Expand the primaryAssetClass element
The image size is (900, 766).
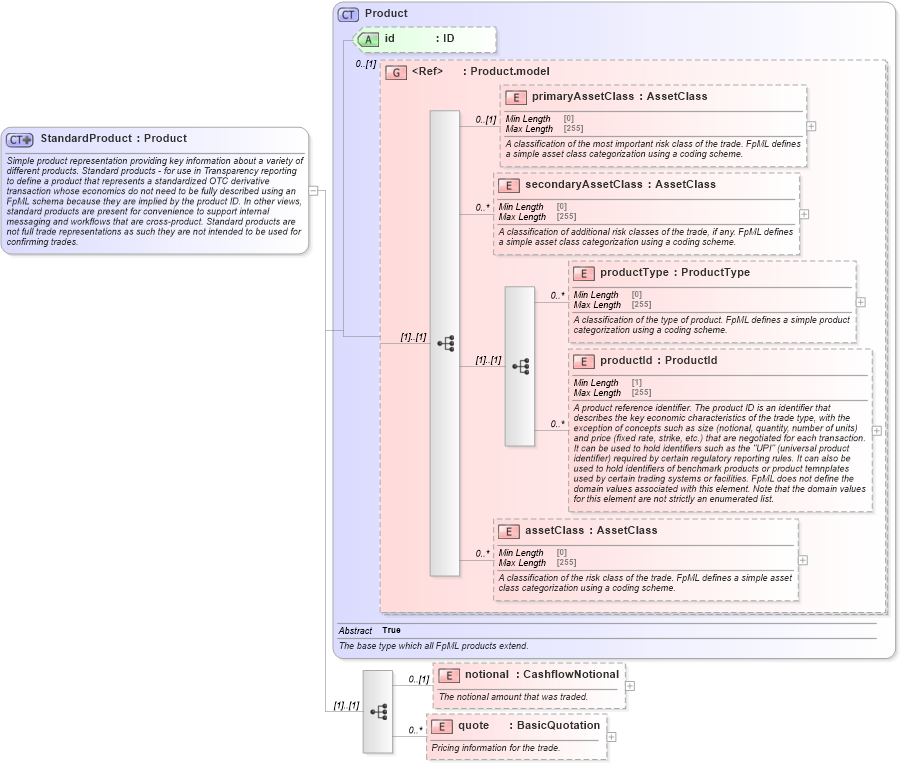[x=811, y=126]
